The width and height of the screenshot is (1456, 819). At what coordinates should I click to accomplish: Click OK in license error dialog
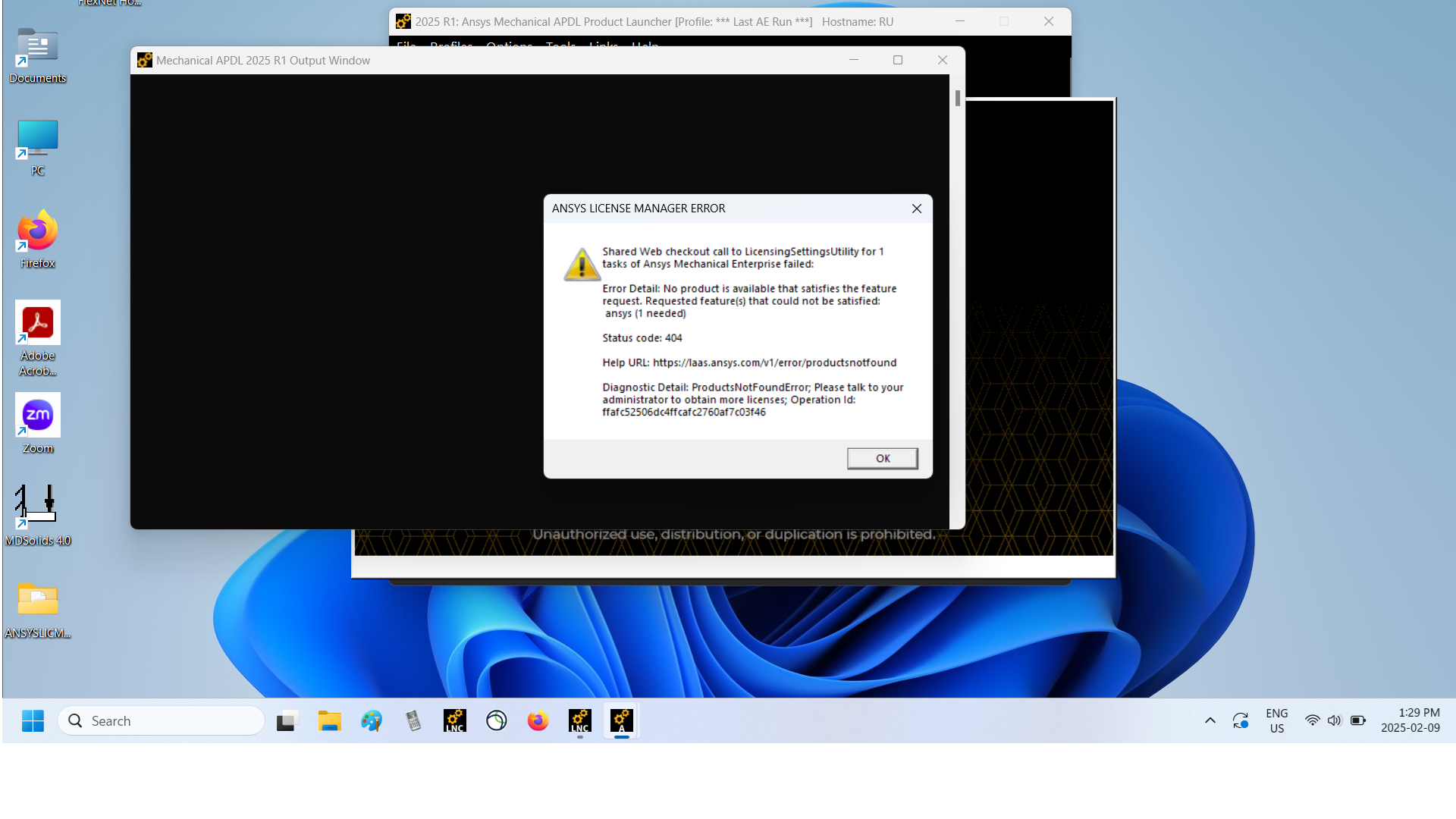(x=882, y=458)
